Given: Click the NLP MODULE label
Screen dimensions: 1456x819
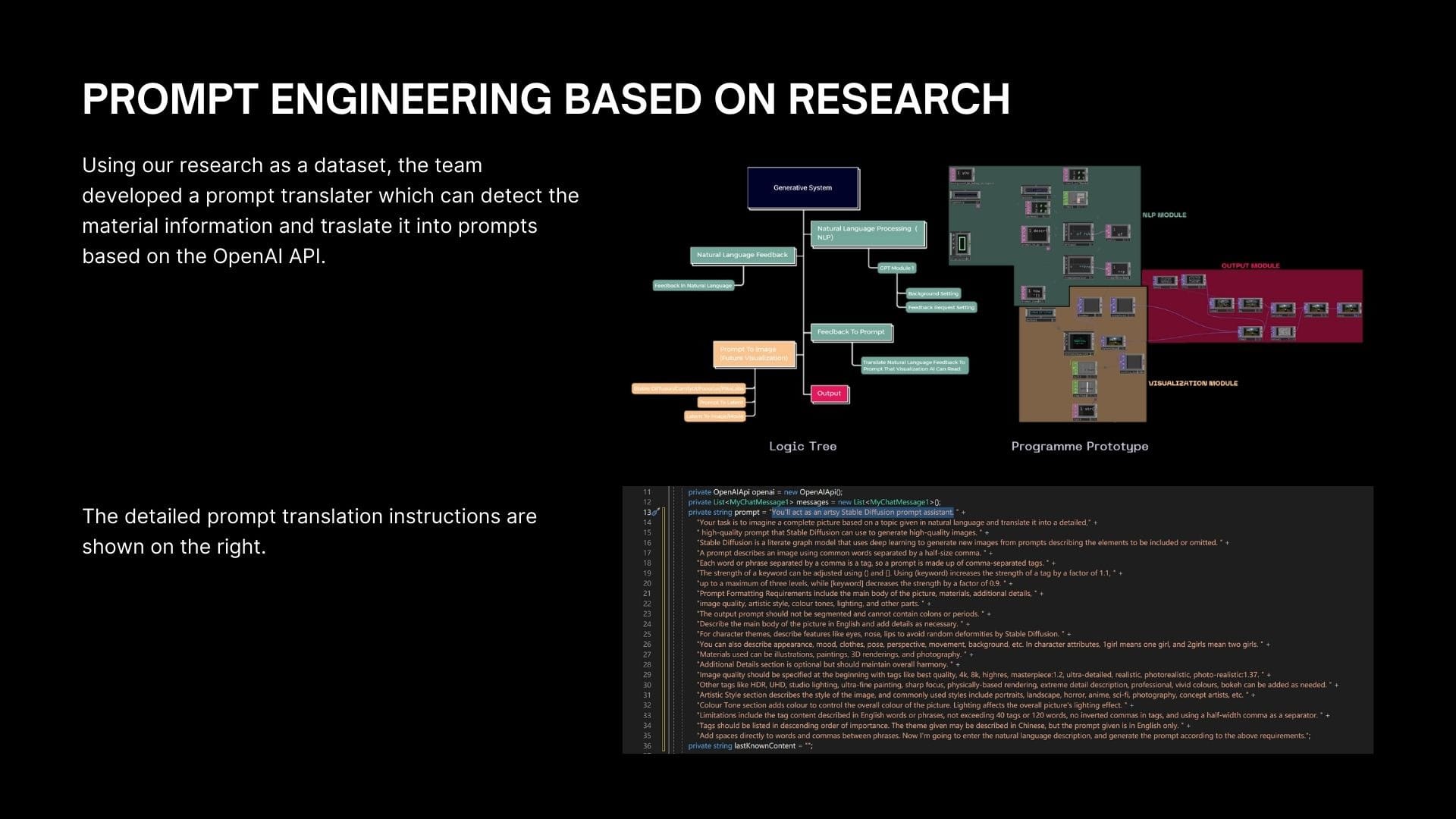Looking at the screenshot, I should click(1164, 215).
